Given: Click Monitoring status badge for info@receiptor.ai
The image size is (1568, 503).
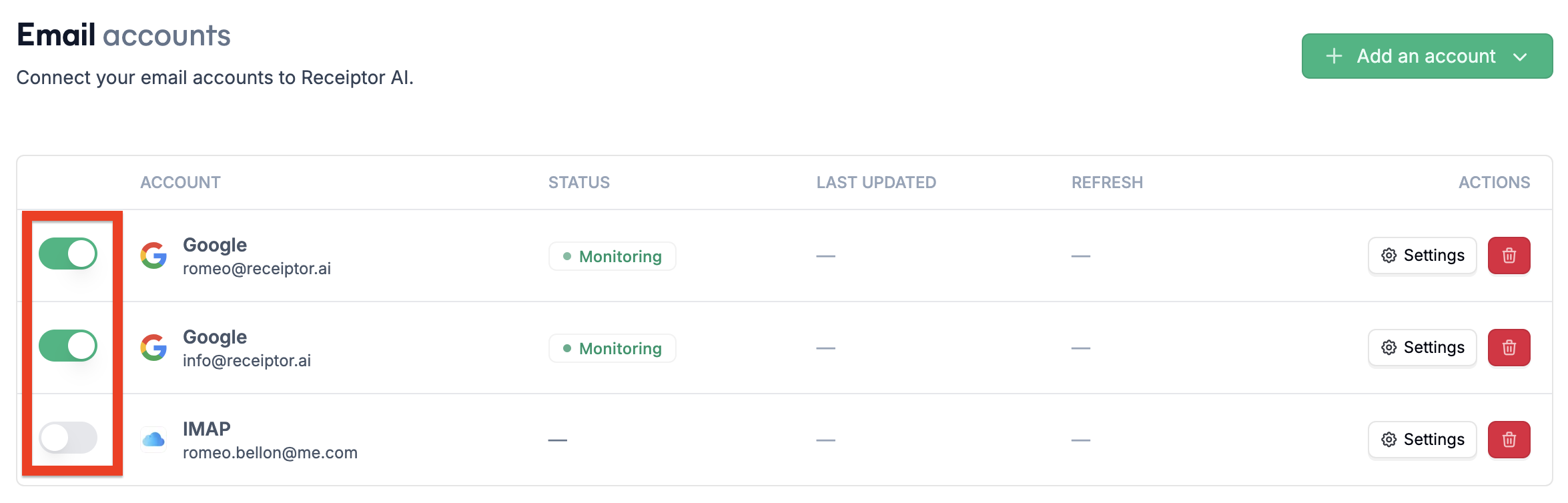Looking at the screenshot, I should click(x=612, y=348).
